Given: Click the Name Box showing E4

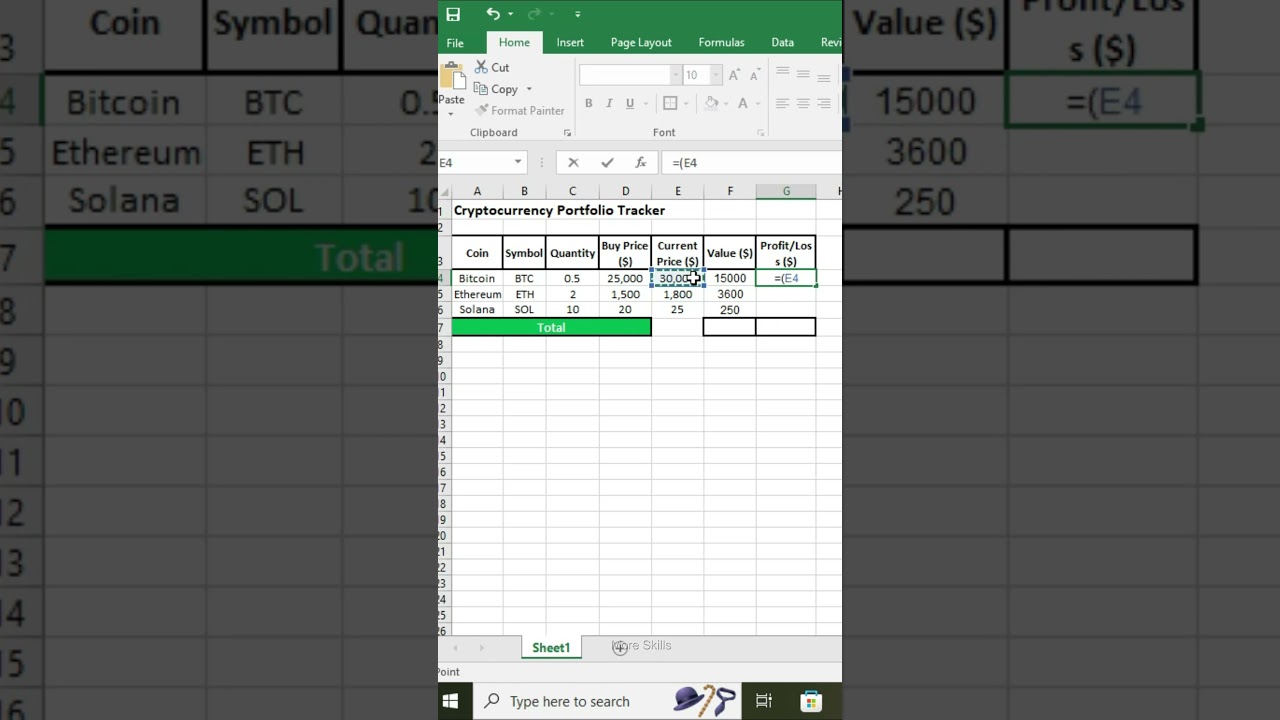Looking at the screenshot, I should 475,162.
